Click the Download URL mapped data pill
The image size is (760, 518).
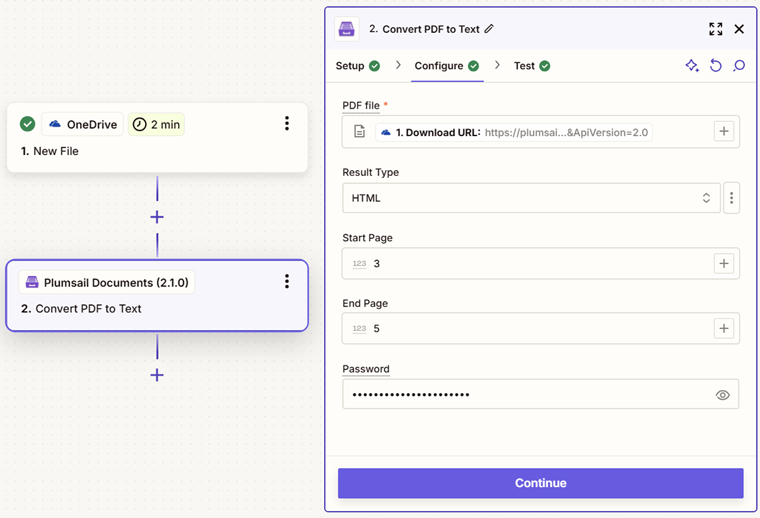(x=514, y=132)
